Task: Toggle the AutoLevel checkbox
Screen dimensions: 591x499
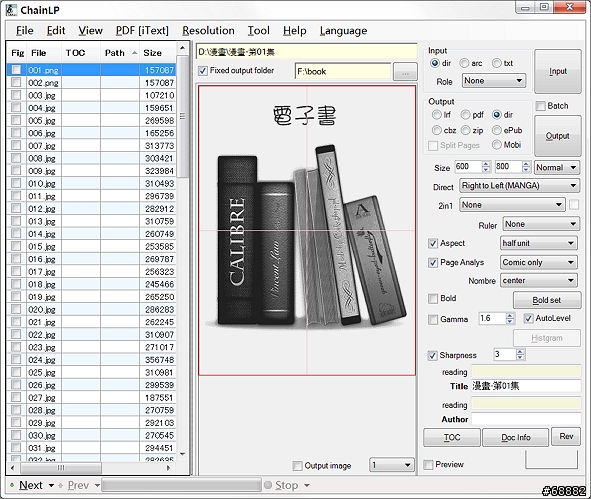Action: (528, 318)
